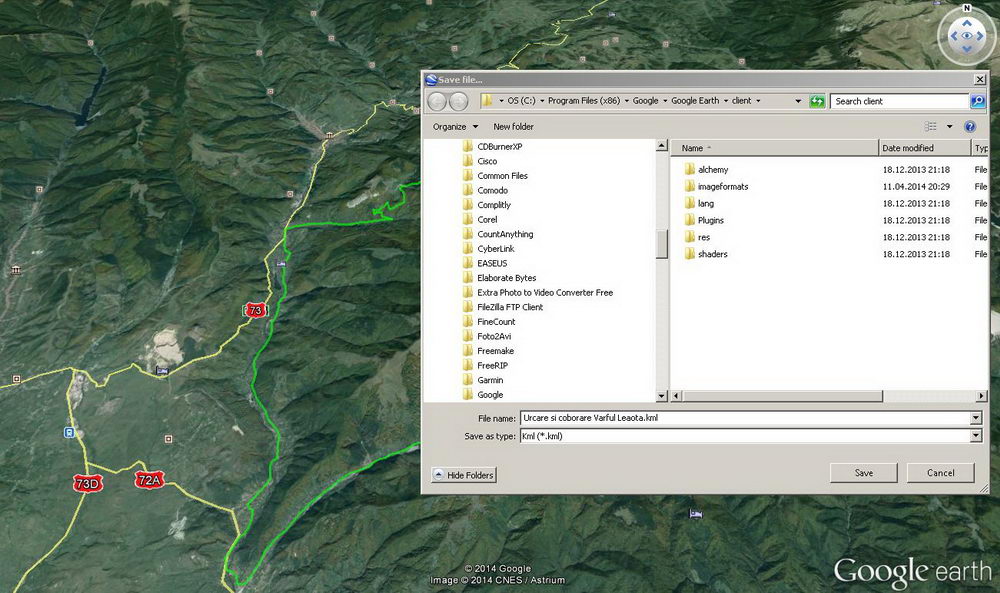Click the Forward navigation arrow in Save dialog
1000x593 pixels.
(459, 101)
